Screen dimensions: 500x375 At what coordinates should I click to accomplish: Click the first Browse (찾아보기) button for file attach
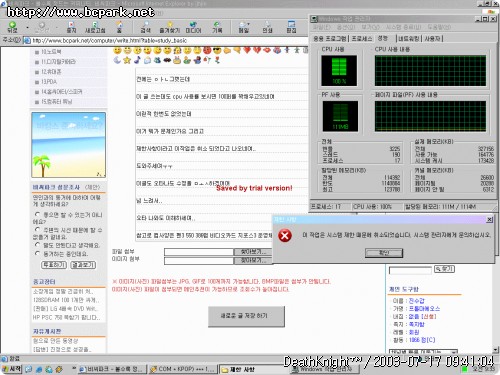(x=253, y=252)
